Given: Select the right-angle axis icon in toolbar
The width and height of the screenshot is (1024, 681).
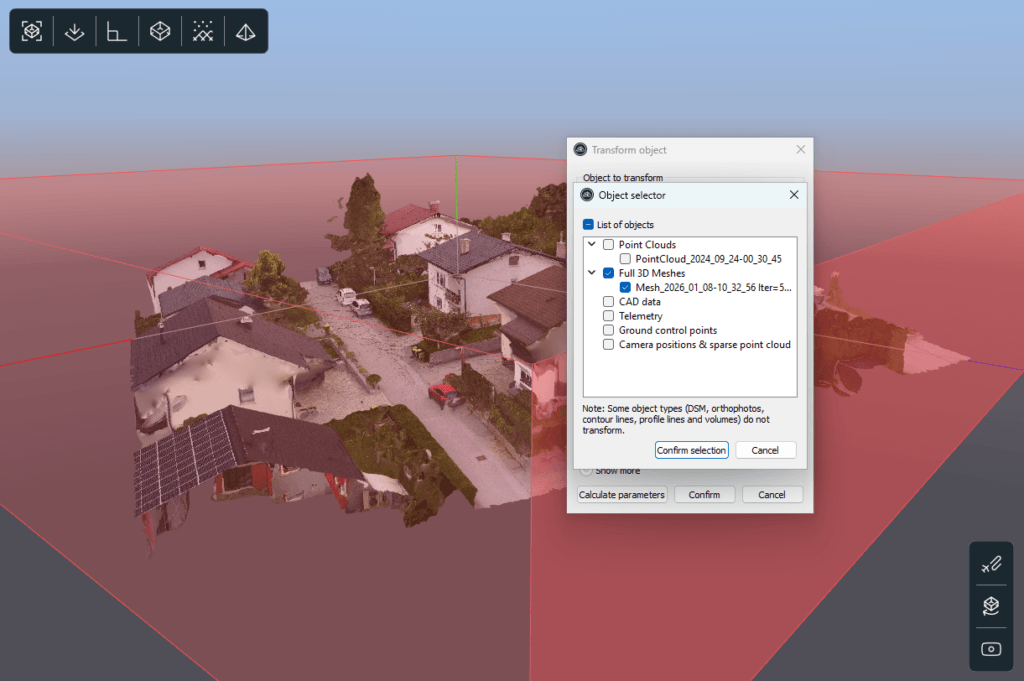Looking at the screenshot, I should (117, 32).
